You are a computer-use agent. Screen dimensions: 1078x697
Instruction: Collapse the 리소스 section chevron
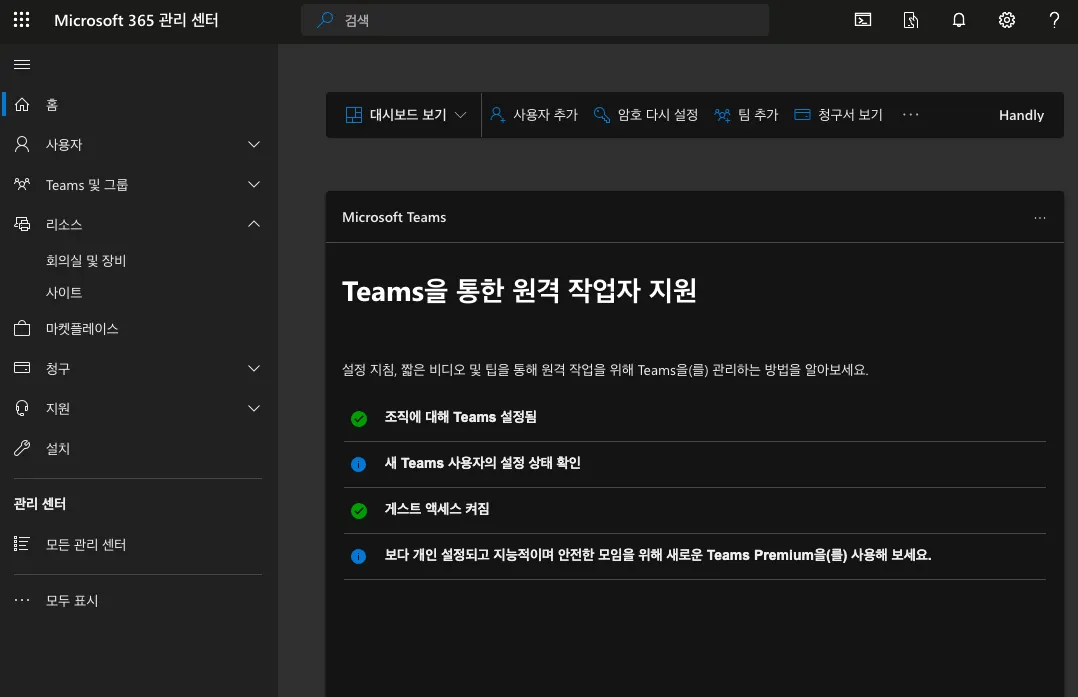254,224
